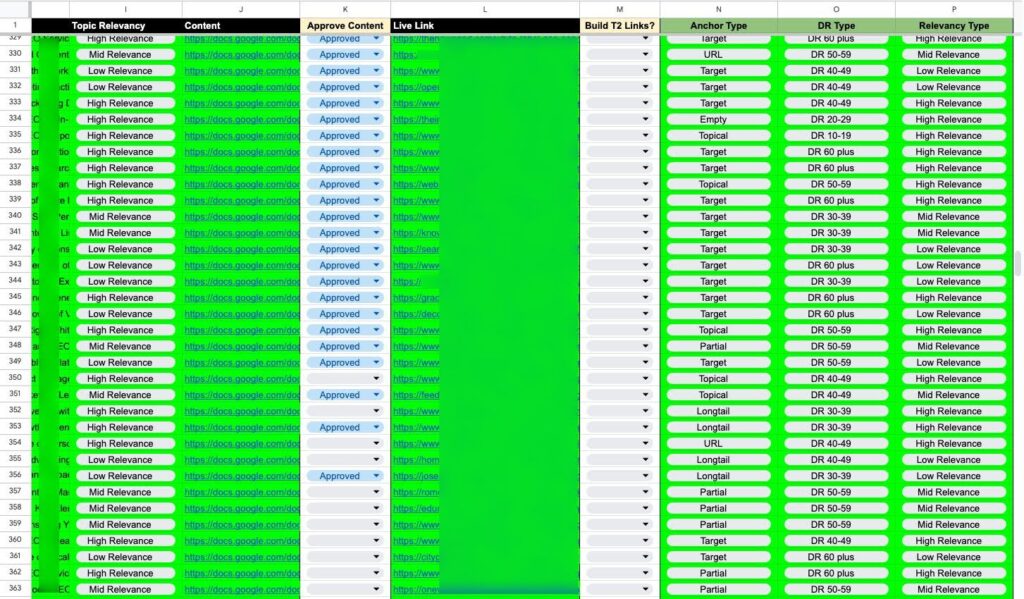
Task: Click the vertical scrollbar thumb on the right
Action: point(1018,262)
